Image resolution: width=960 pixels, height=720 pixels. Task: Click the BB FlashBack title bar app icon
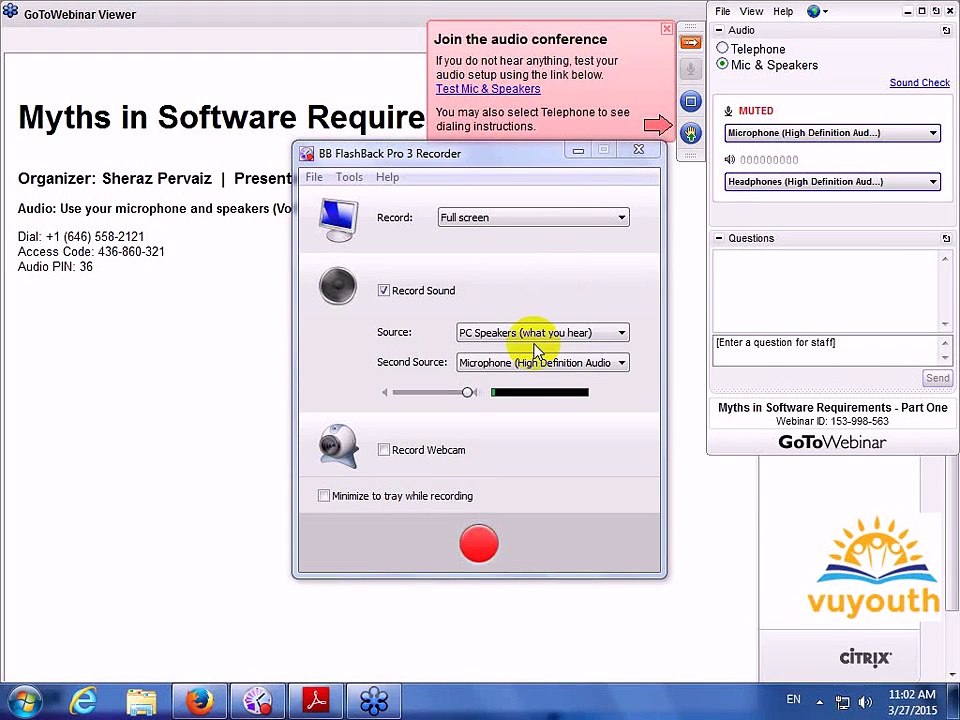[306, 153]
